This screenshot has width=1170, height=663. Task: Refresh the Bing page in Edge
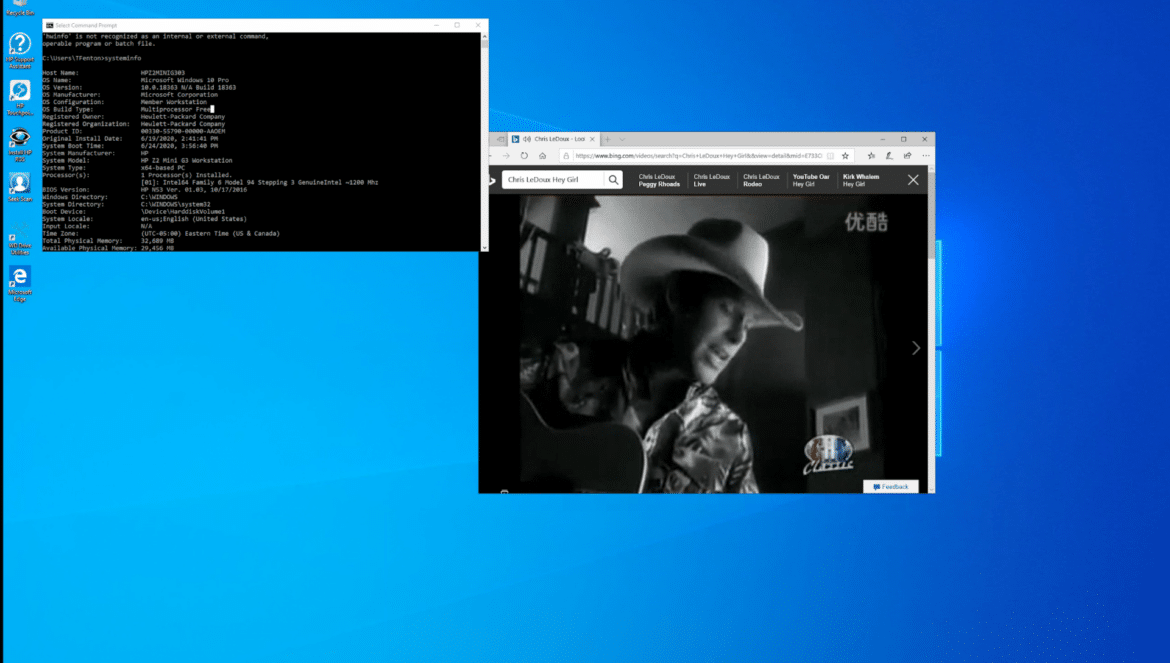pyautogui.click(x=525, y=156)
